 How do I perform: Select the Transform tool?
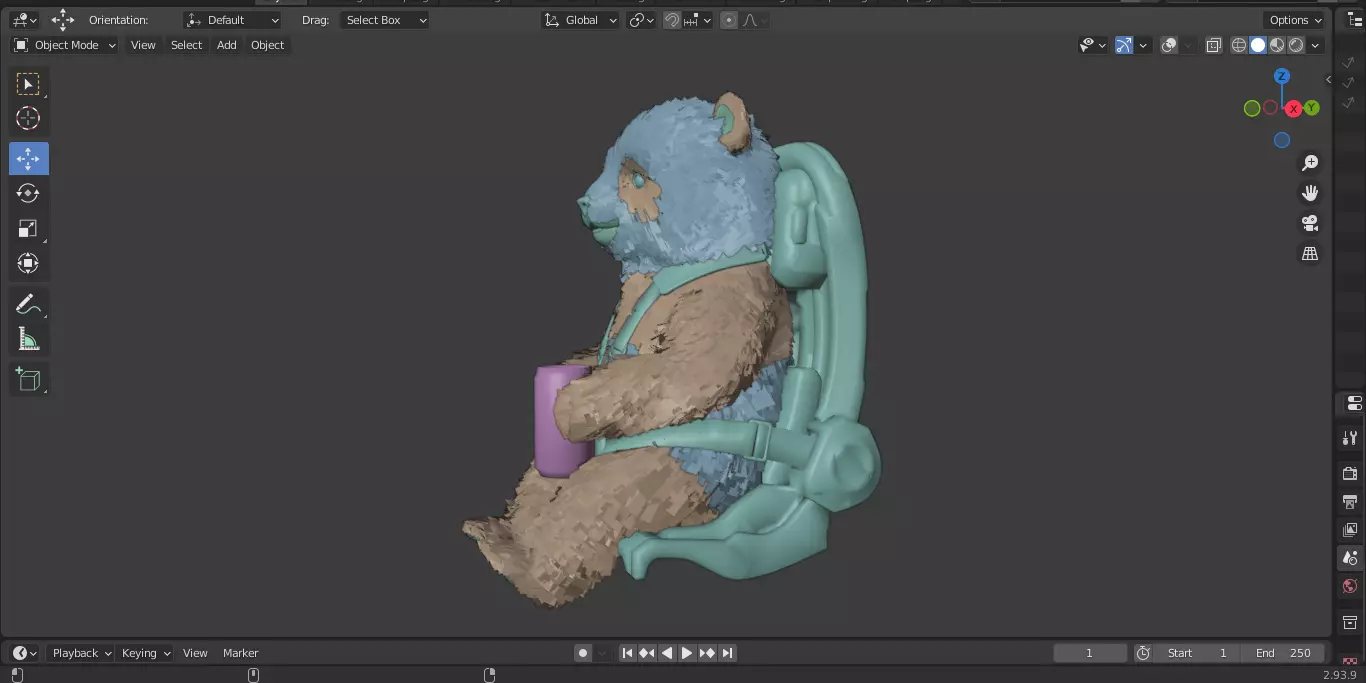pyautogui.click(x=28, y=263)
